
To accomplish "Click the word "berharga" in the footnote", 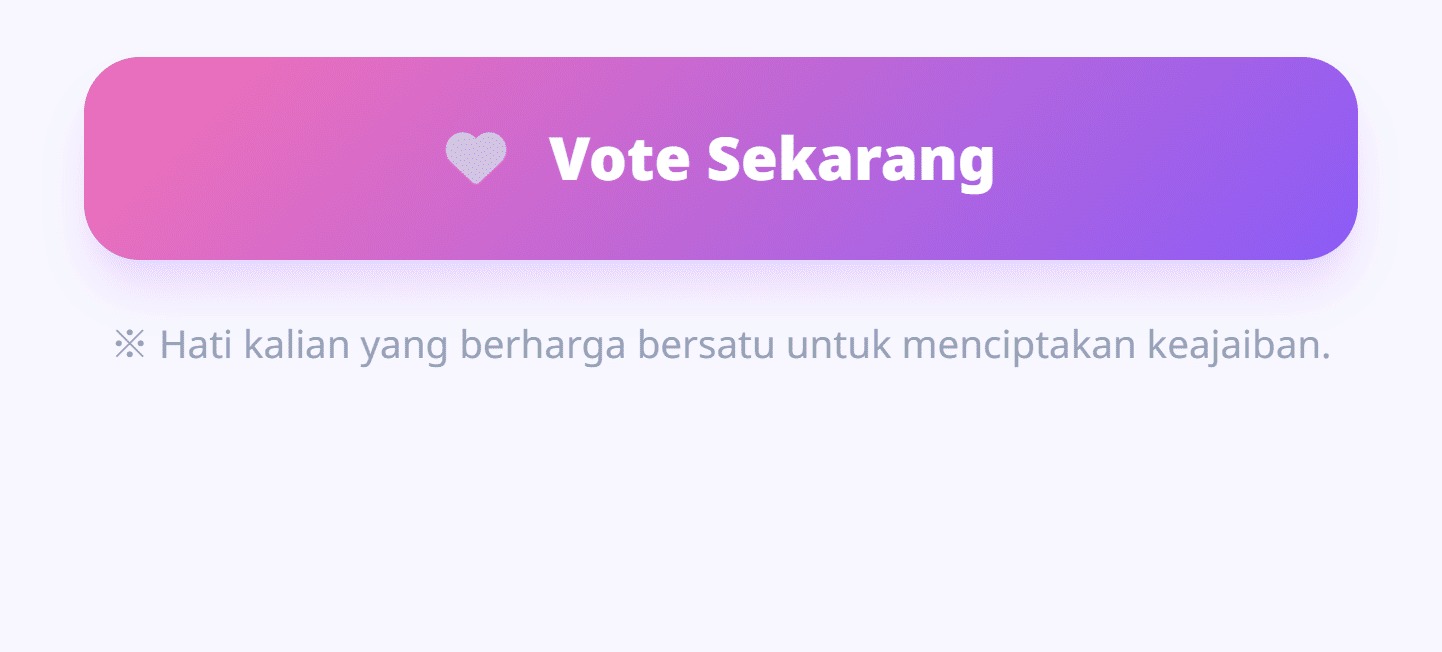I will tap(543, 345).
